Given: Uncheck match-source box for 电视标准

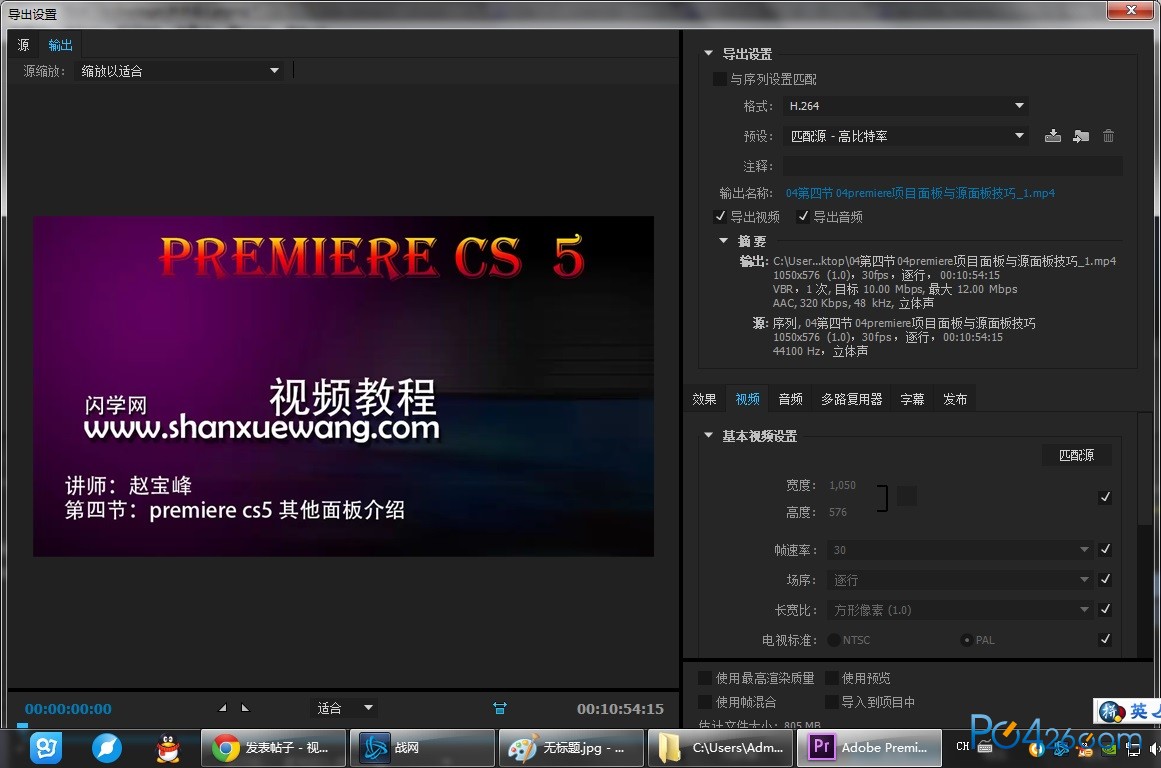Looking at the screenshot, I should point(1105,639).
